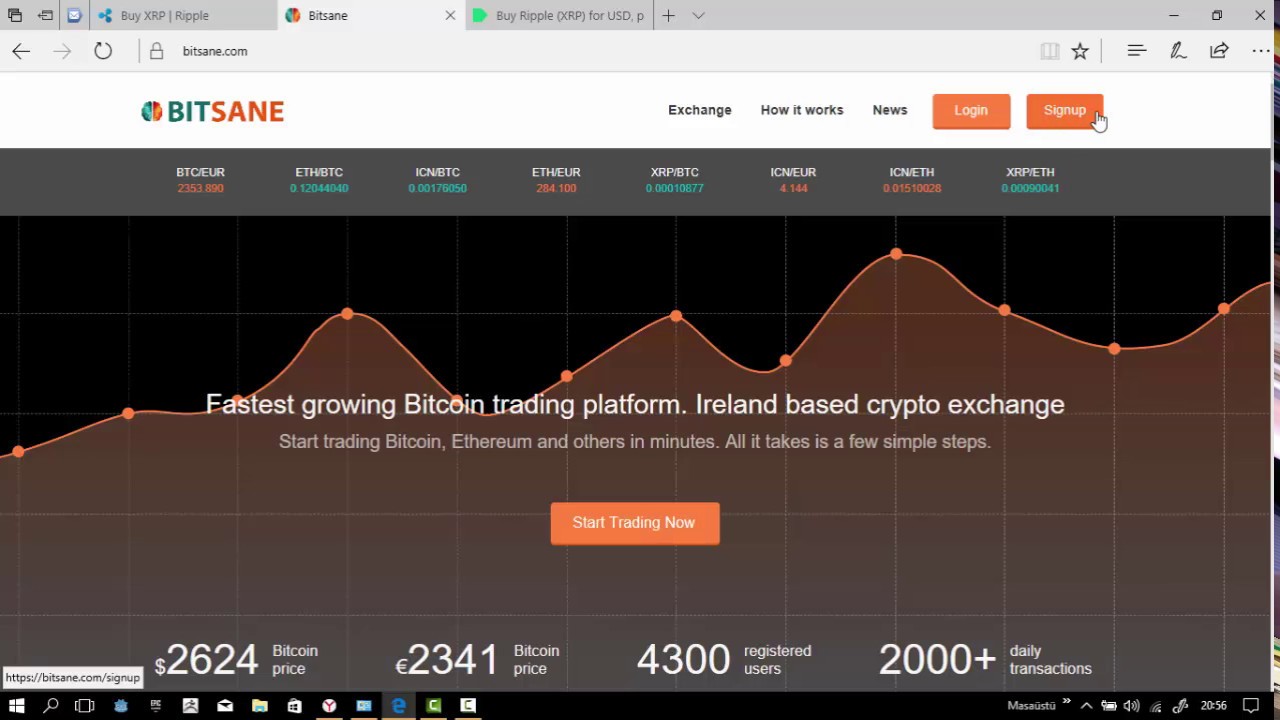Viewport: 1280px width, 720px height.
Task: Open white Camtasia recorder taskbar icon
Action: click(x=467, y=705)
